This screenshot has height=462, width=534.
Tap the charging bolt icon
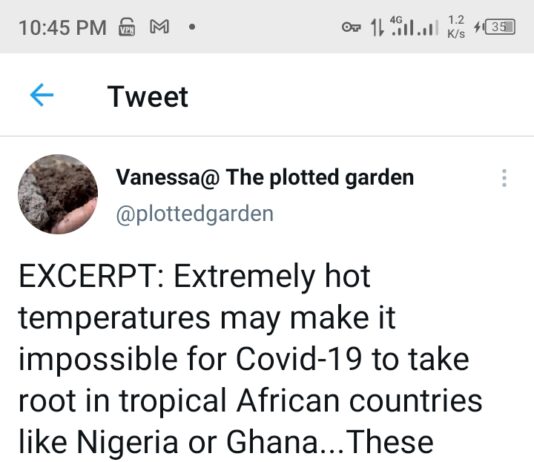(x=477, y=26)
